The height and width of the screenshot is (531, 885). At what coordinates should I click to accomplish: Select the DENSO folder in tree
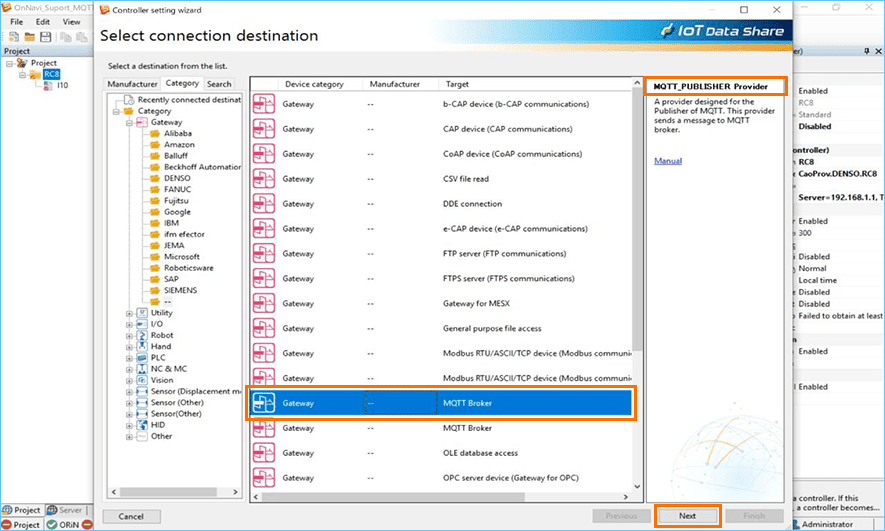[x=177, y=178]
